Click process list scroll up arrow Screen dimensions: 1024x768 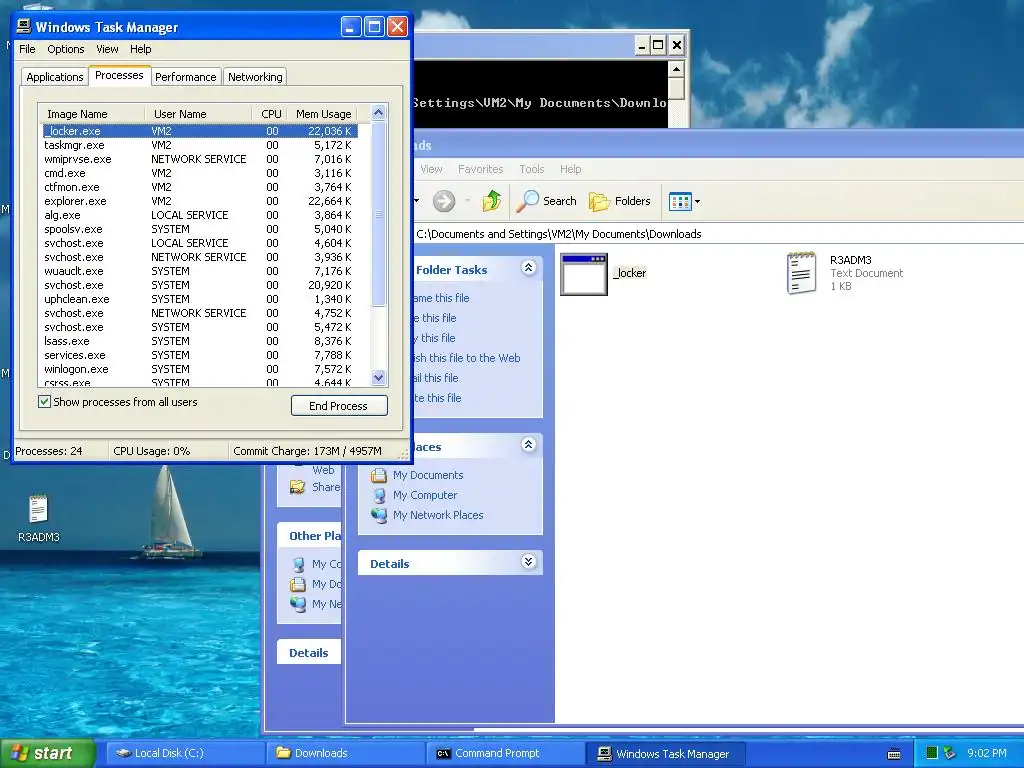(378, 112)
